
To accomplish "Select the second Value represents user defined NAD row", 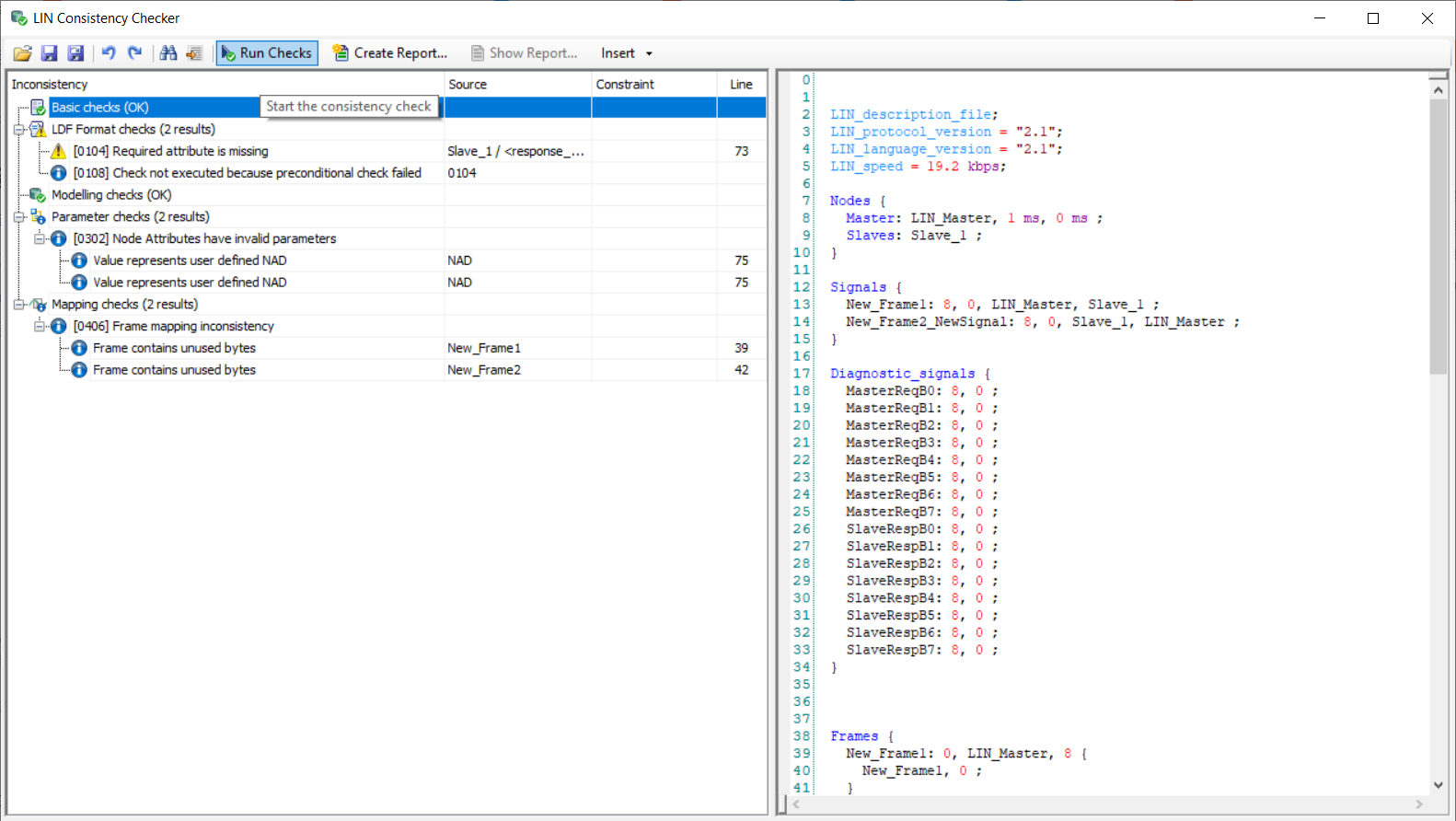I will click(190, 283).
